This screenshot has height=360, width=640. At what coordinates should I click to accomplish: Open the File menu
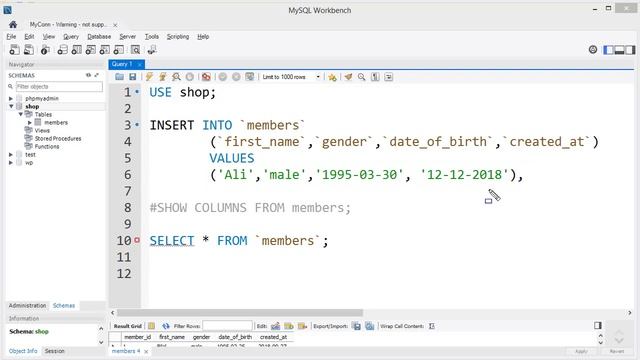(x=11, y=36)
